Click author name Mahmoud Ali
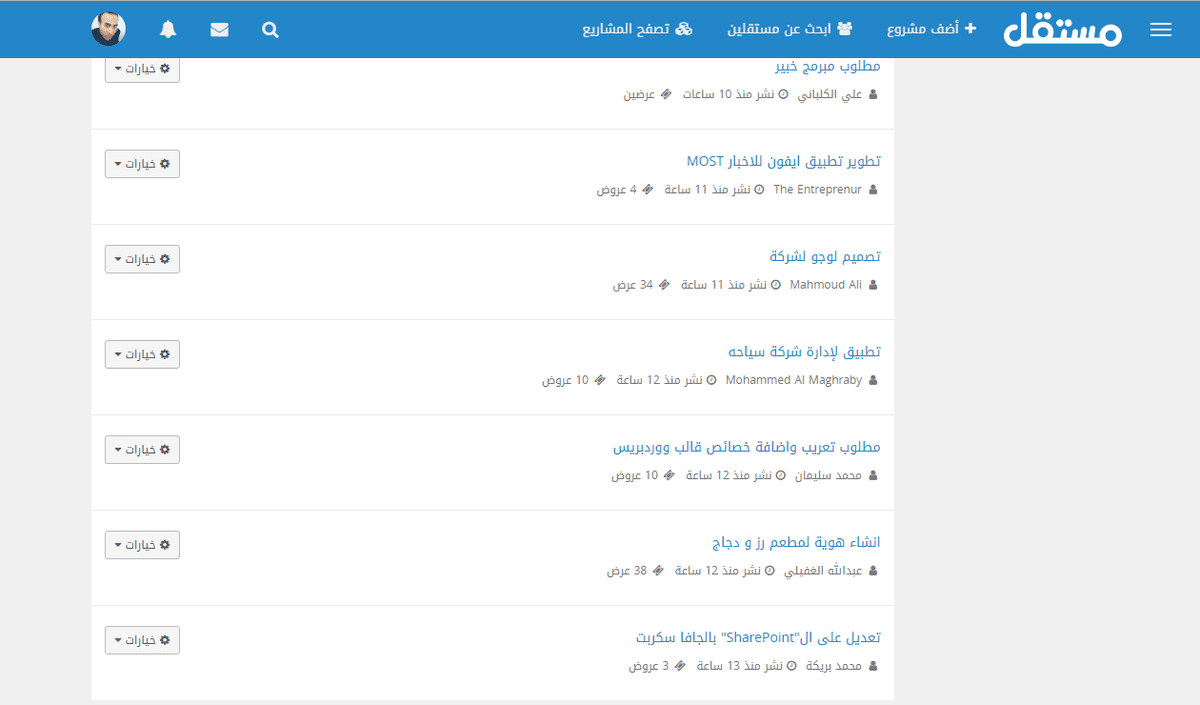Image resolution: width=1200 pixels, height=705 pixels. click(825, 285)
